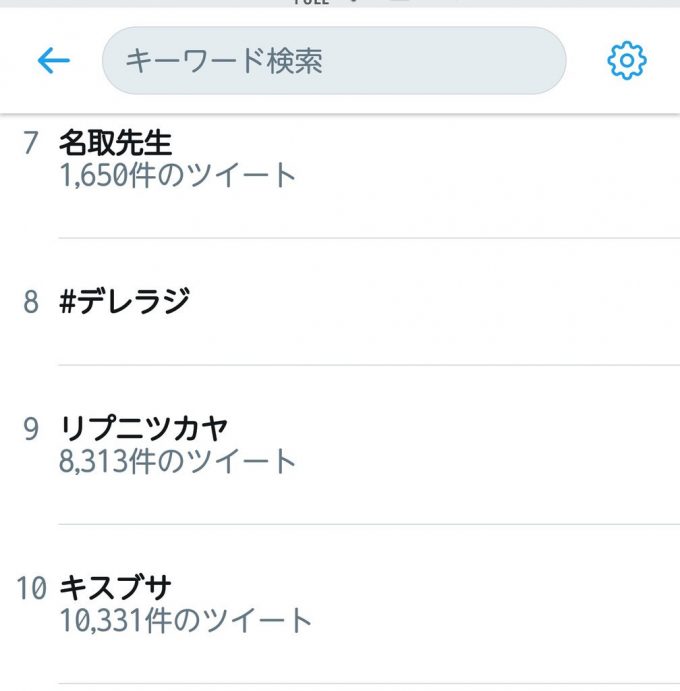This screenshot has width=680, height=691.
Task: Click the divider line below #デレラジ
Action: point(368,365)
